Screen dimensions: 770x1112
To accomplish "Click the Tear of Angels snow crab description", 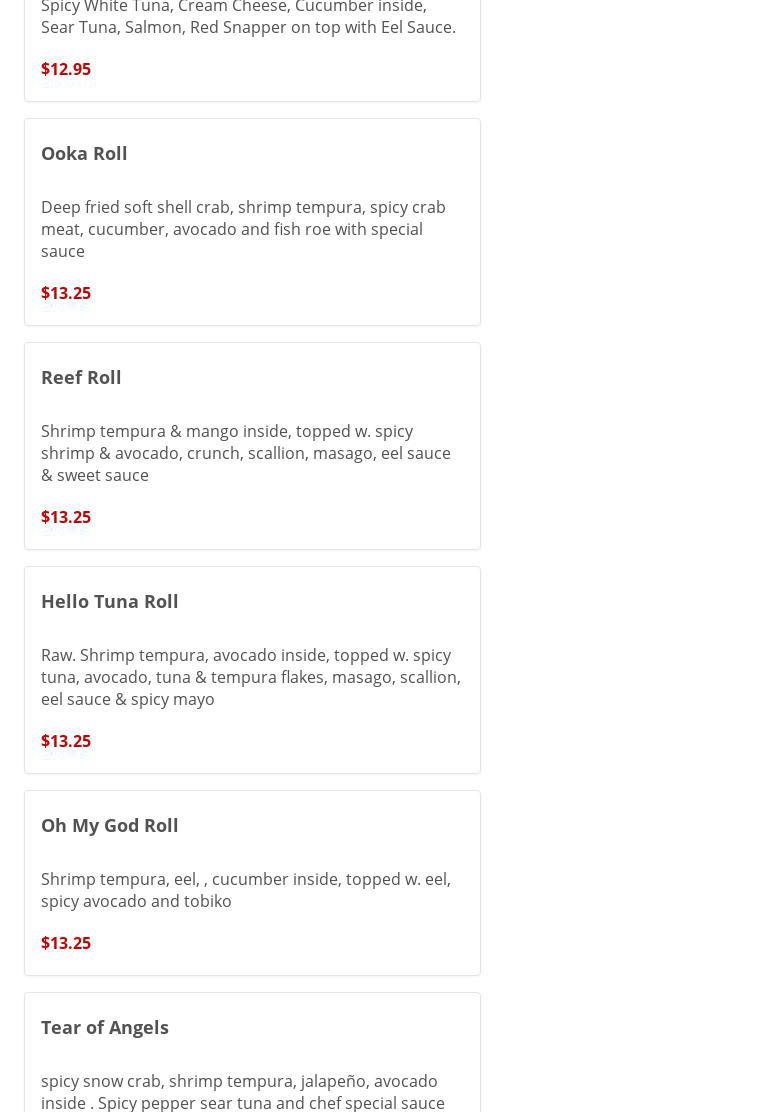I will coord(242,1092).
